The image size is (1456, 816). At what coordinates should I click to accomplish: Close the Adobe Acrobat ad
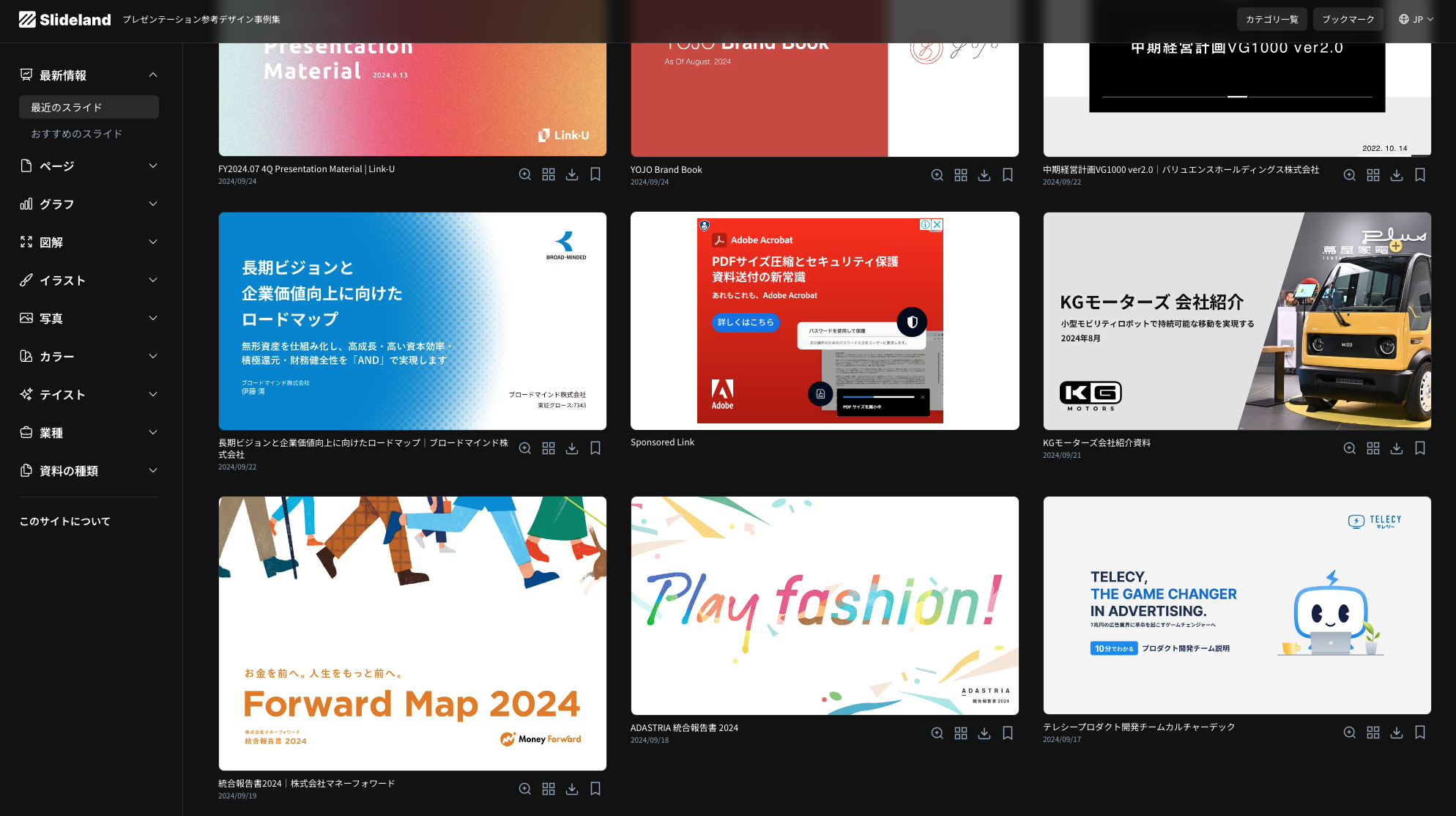coord(937,225)
